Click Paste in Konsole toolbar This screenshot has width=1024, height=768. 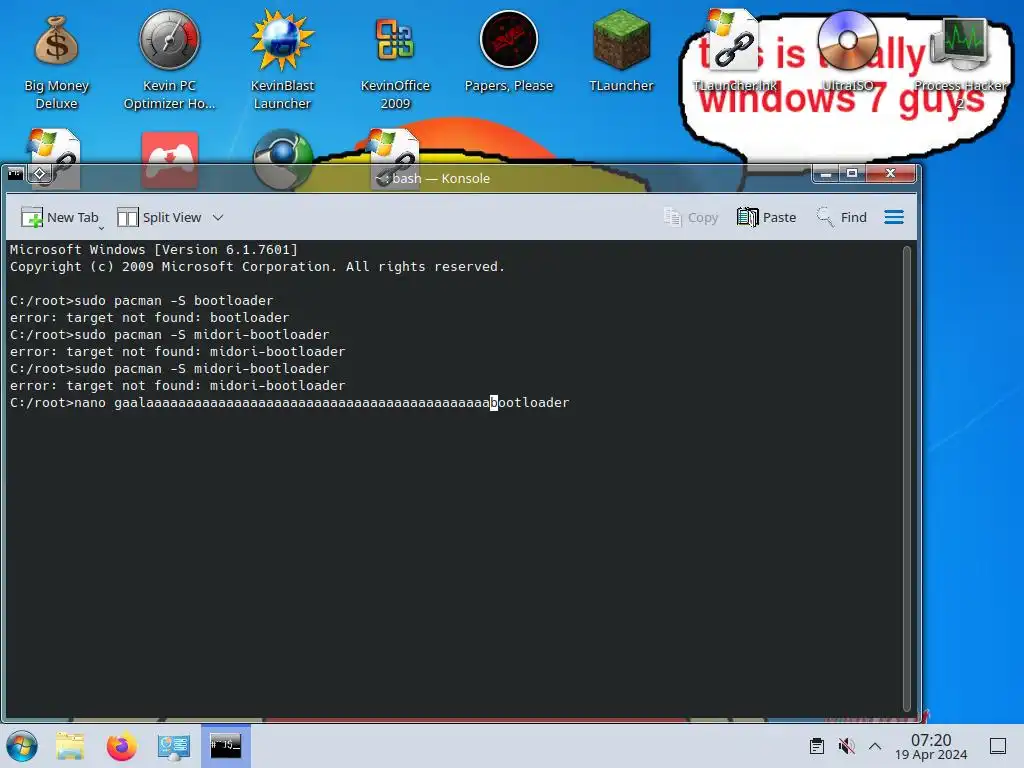[766, 217]
